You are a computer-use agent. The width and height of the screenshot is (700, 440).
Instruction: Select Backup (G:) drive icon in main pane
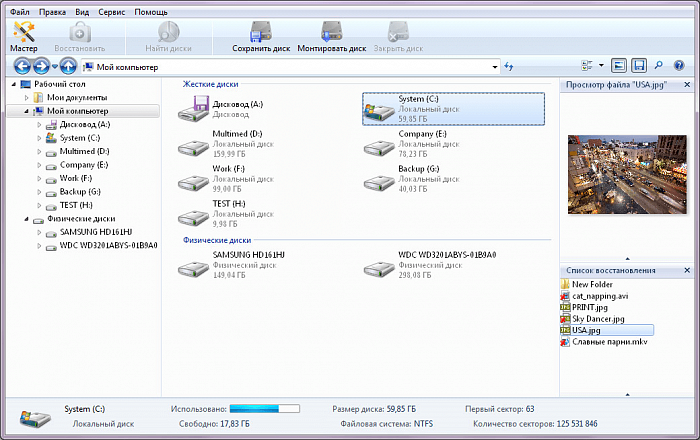[x=379, y=183]
